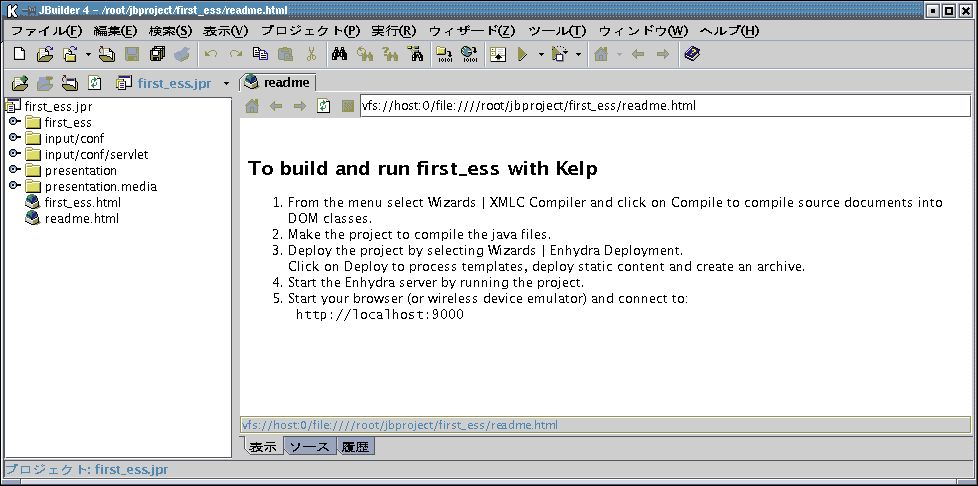Screen dimensions: 978x486
Task: Click the main toolbar Home icon
Action: coord(601,55)
